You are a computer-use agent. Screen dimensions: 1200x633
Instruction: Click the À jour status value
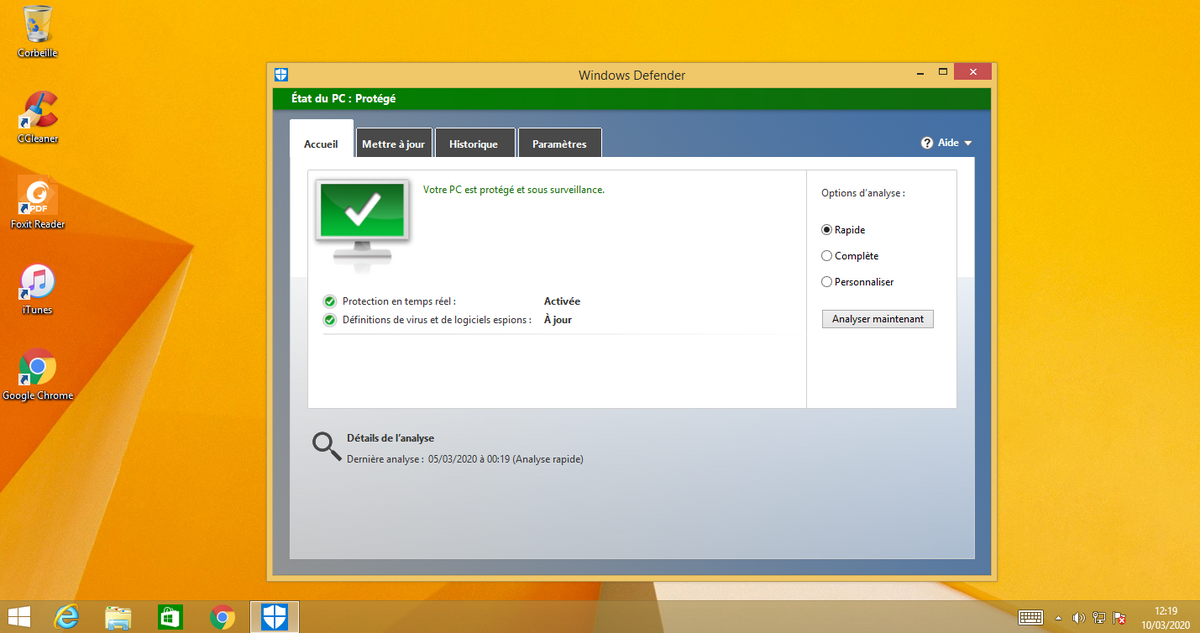(x=558, y=320)
